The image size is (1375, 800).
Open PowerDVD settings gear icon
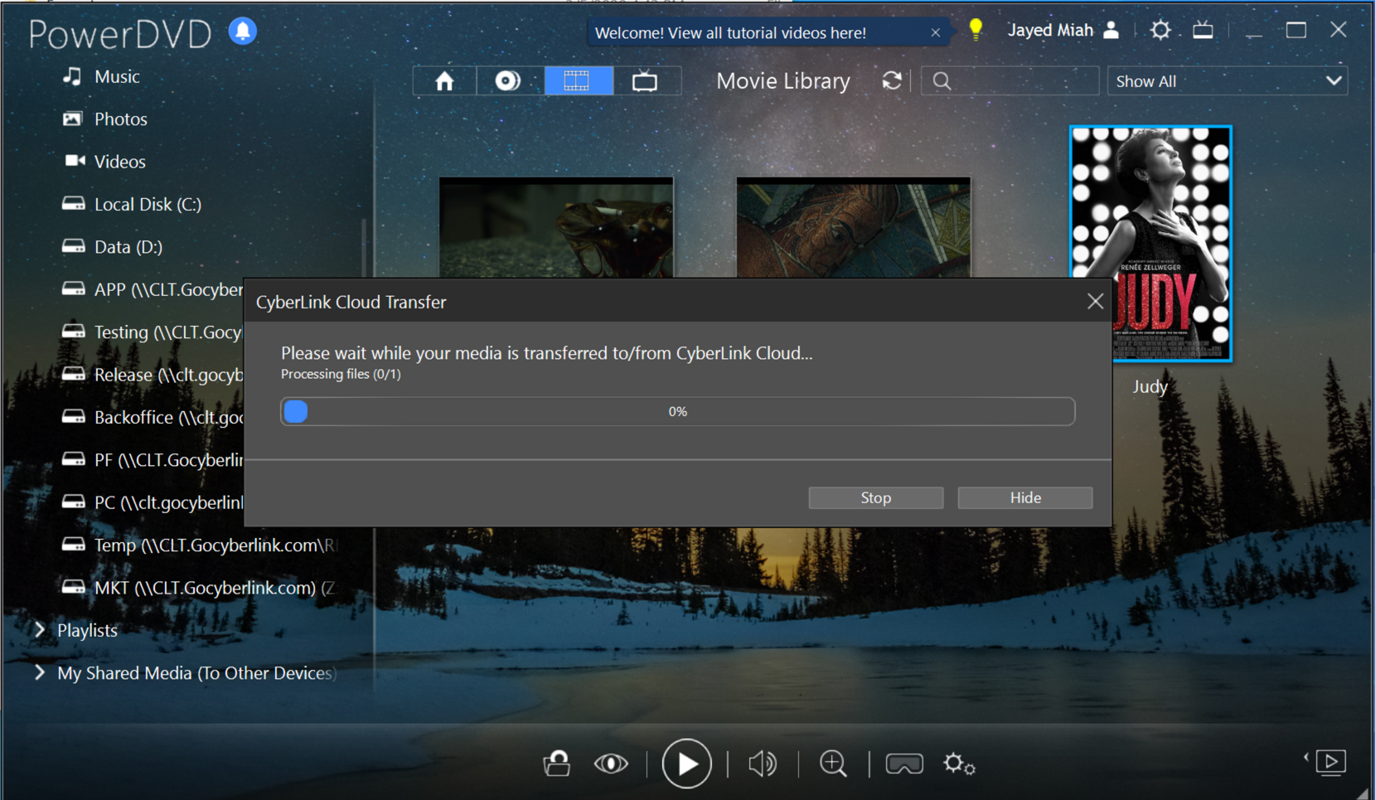coord(1160,30)
